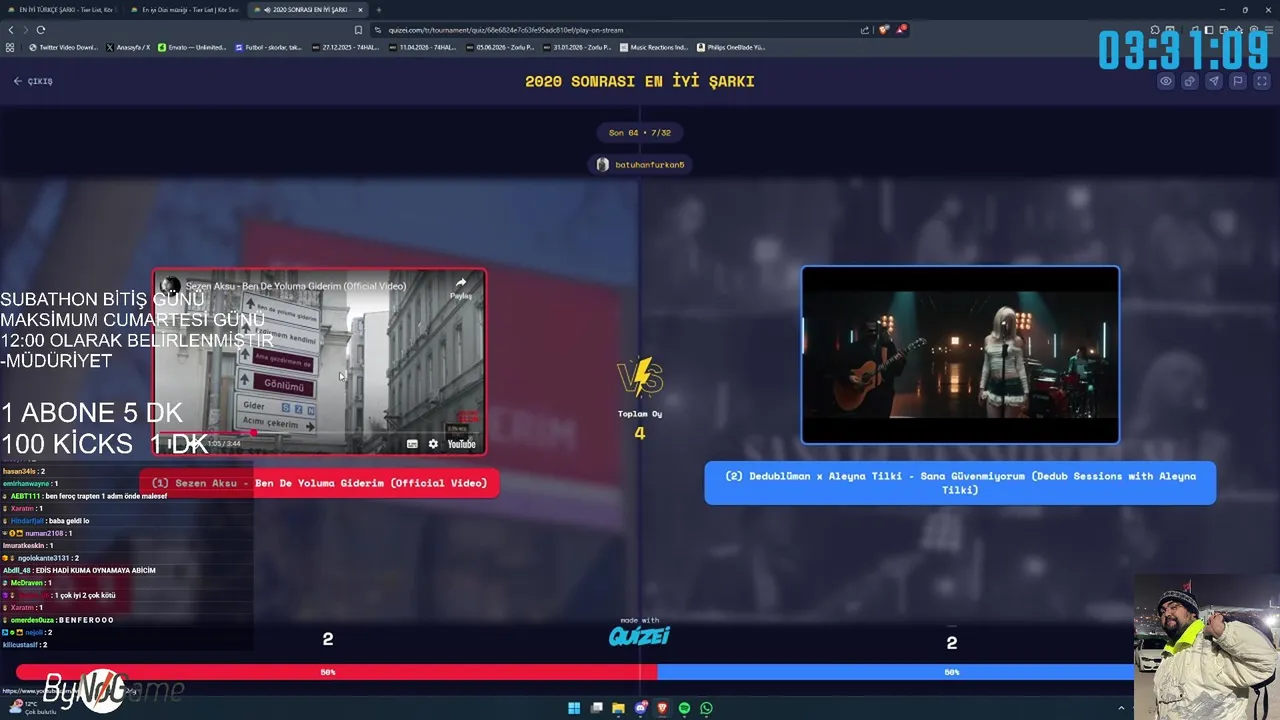Open a new browser tab
This screenshot has height=720, width=1280.
[x=378, y=10]
